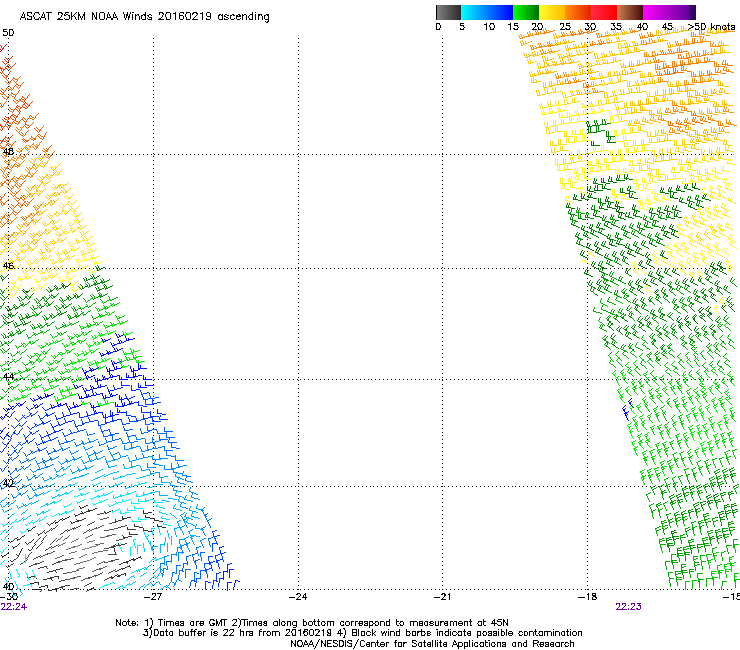Click the longitude label -21
The height and width of the screenshot is (650, 740).
click(442, 597)
